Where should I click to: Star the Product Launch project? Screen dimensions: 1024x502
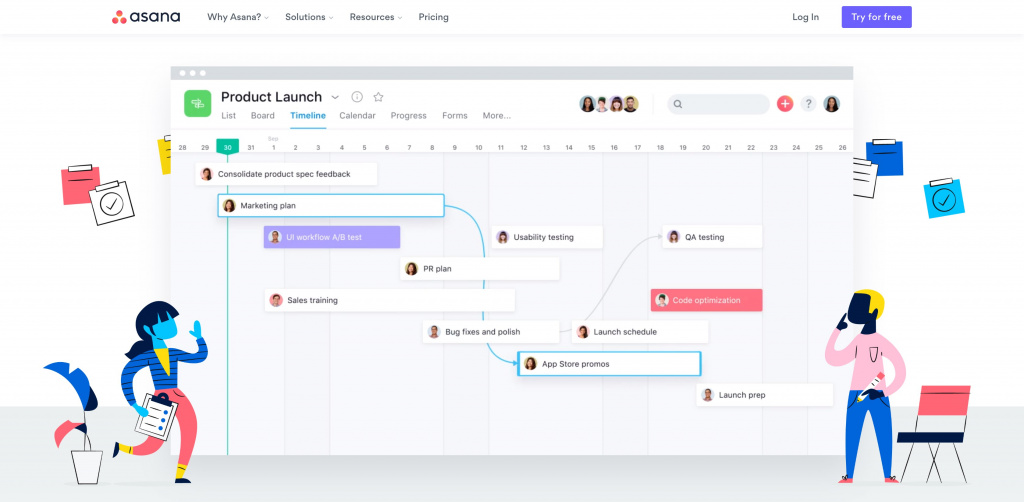(x=378, y=97)
